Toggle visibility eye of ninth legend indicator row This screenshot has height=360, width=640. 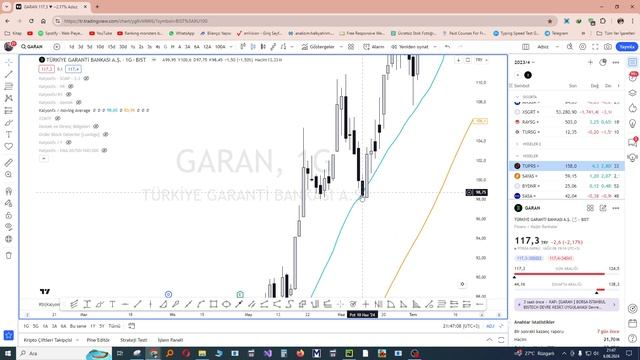click(69, 142)
